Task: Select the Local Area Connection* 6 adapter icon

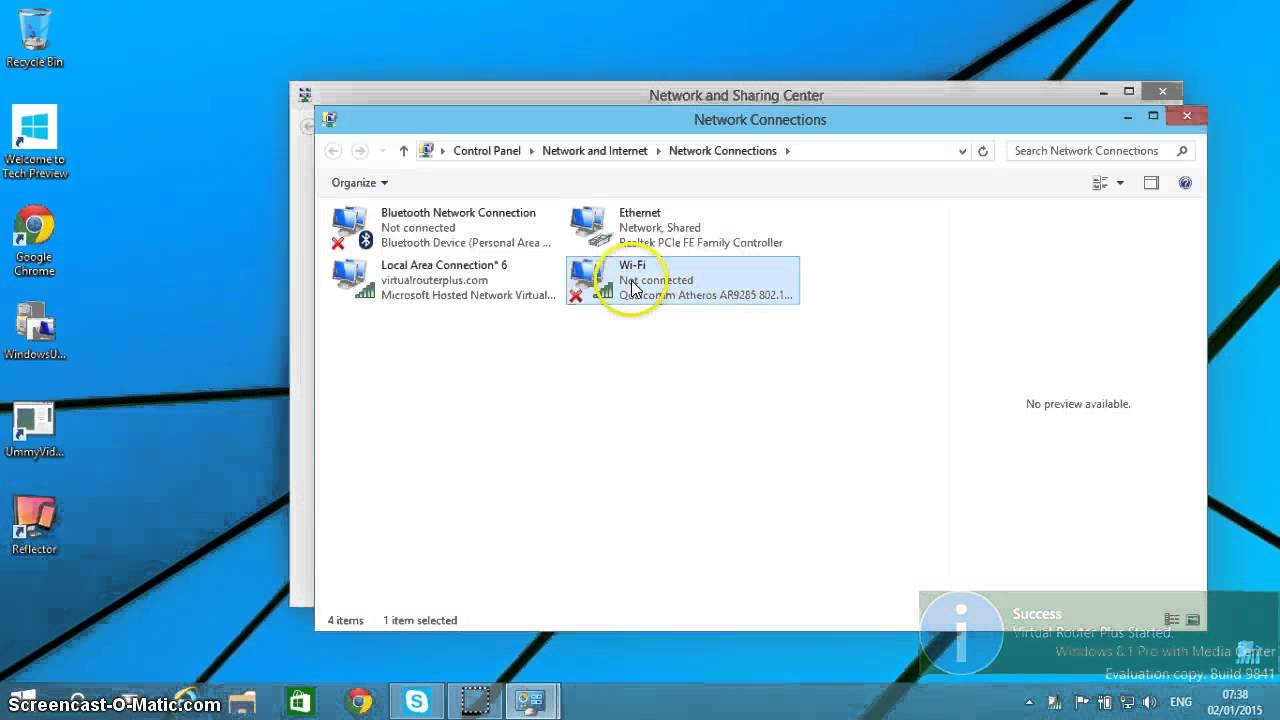Action: click(352, 279)
